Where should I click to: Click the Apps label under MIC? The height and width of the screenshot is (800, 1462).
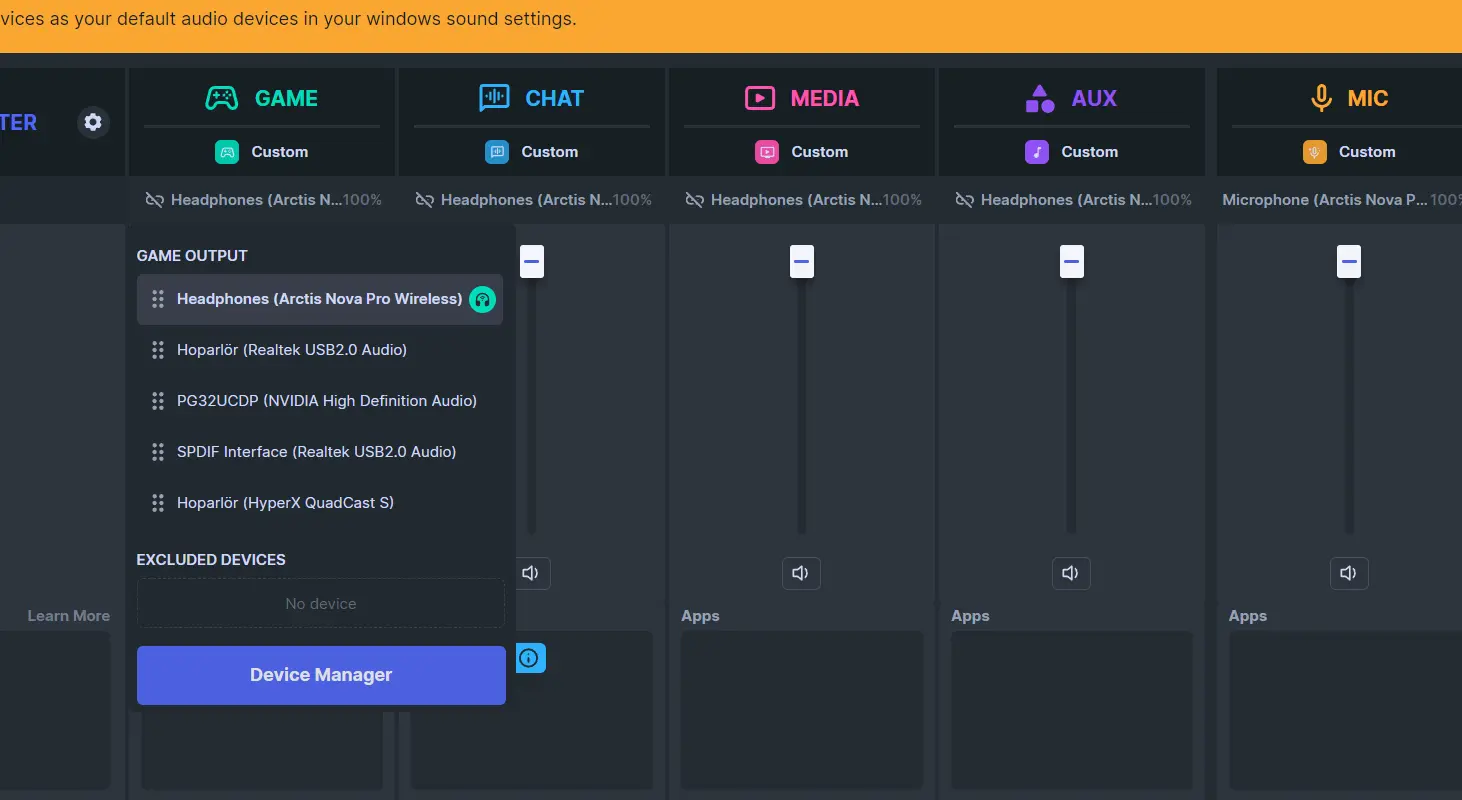pyautogui.click(x=1248, y=616)
